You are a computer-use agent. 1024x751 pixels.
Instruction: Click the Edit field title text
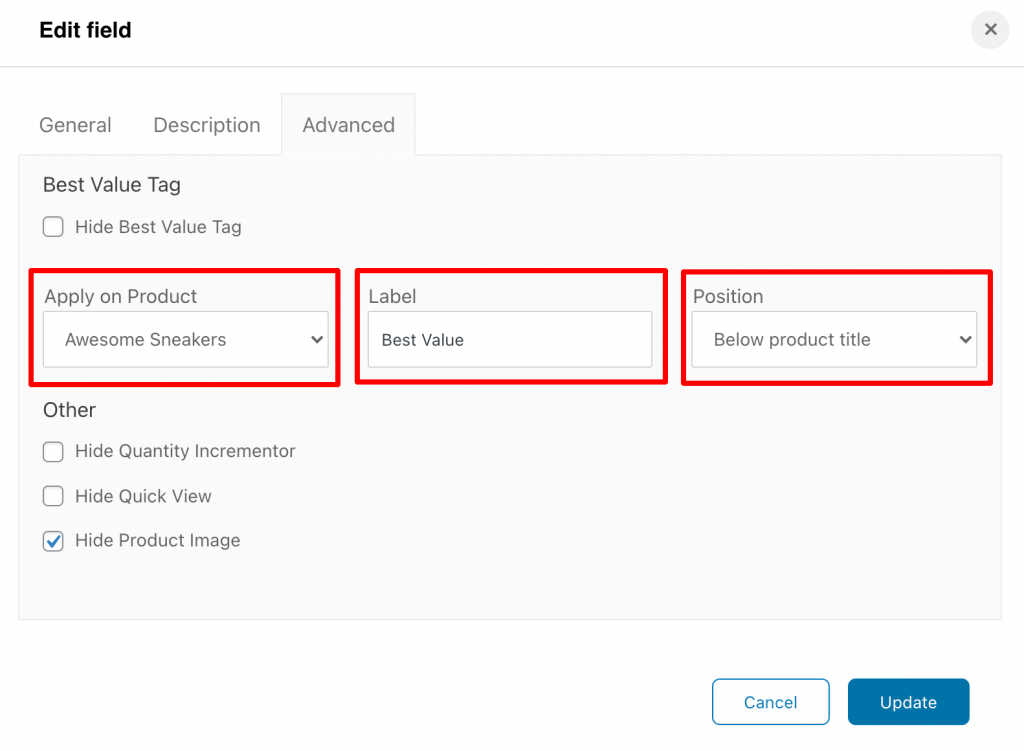[86, 30]
